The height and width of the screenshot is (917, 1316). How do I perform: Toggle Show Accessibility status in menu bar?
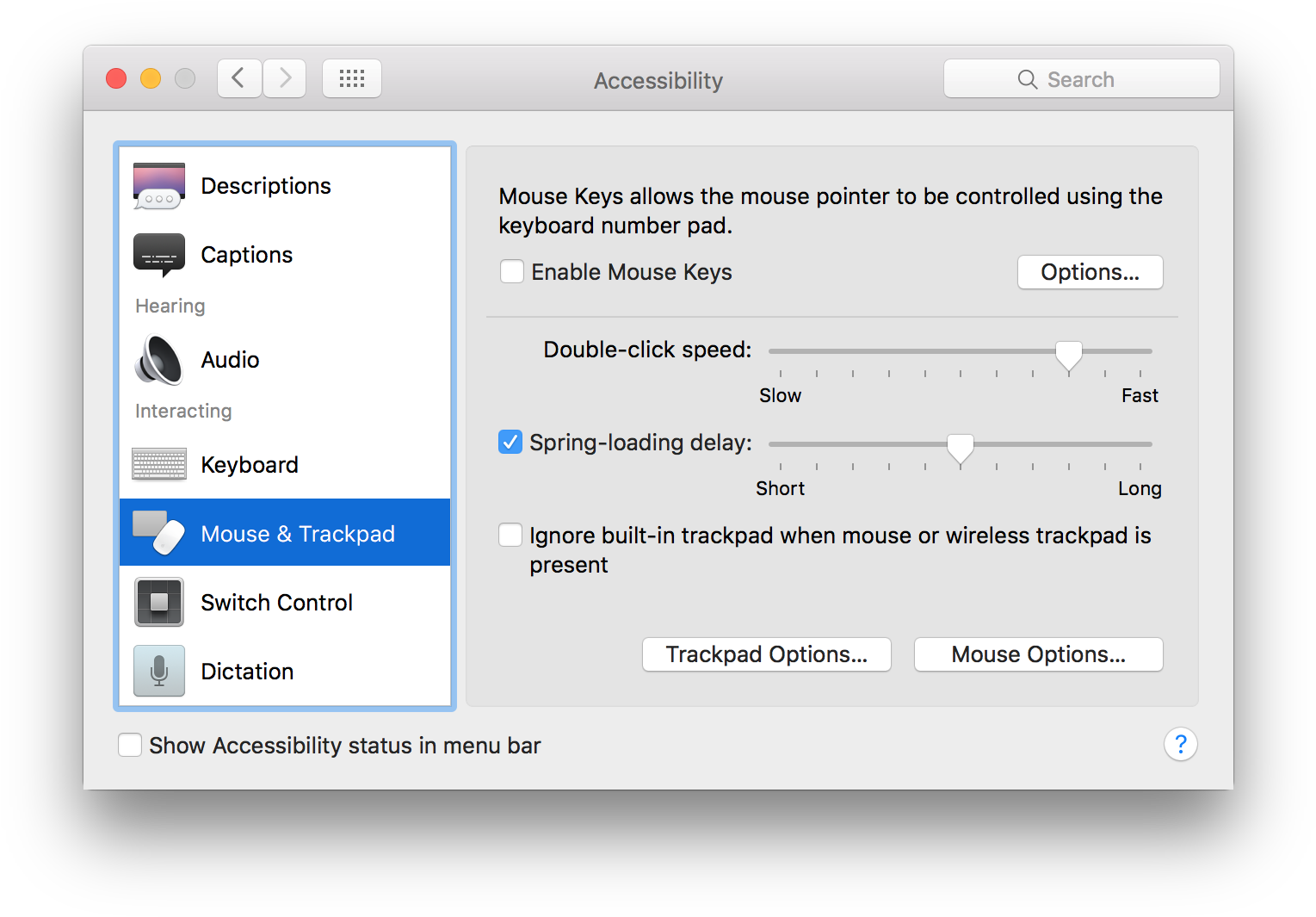(129, 745)
